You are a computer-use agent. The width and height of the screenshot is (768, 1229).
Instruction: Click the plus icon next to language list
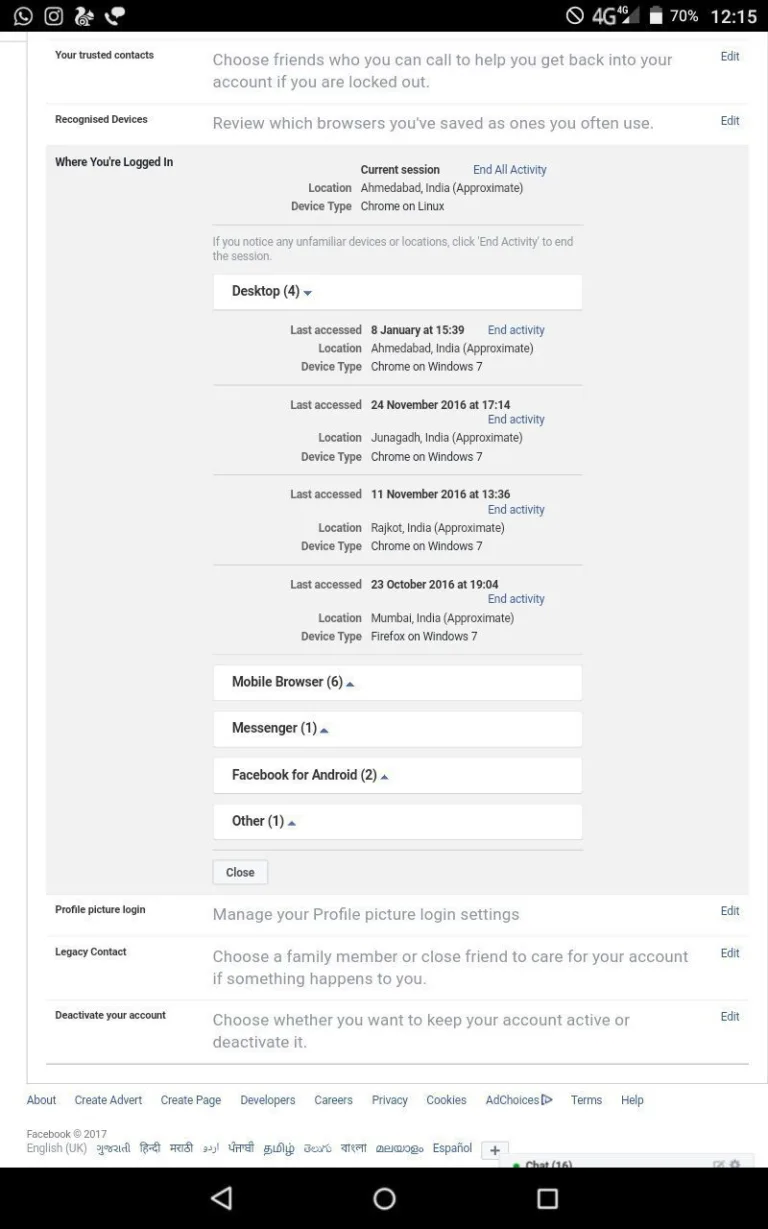click(x=494, y=1149)
